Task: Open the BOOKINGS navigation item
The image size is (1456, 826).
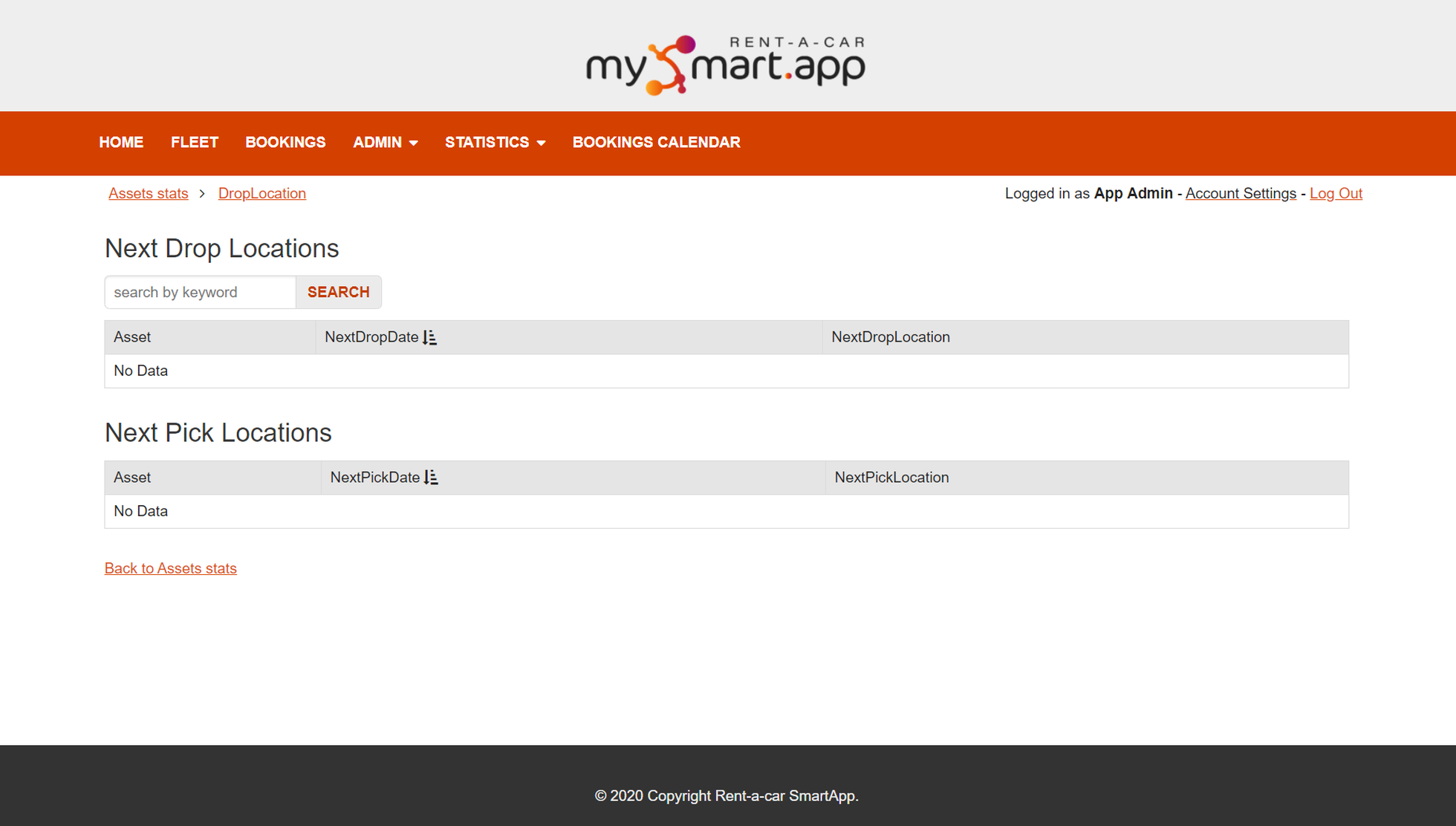Action: tap(285, 143)
